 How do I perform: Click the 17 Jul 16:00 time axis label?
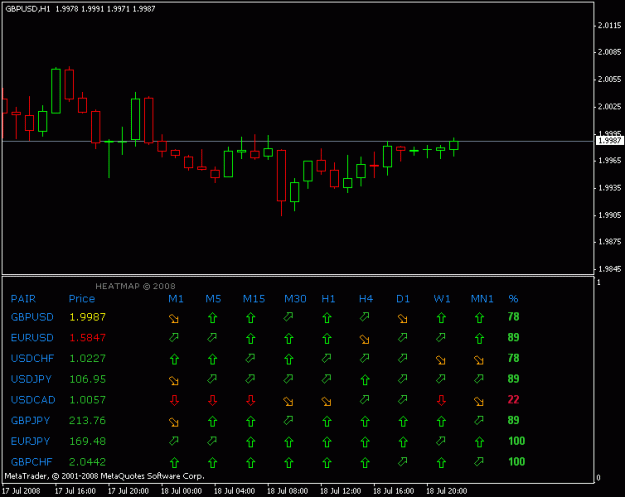tap(75, 491)
